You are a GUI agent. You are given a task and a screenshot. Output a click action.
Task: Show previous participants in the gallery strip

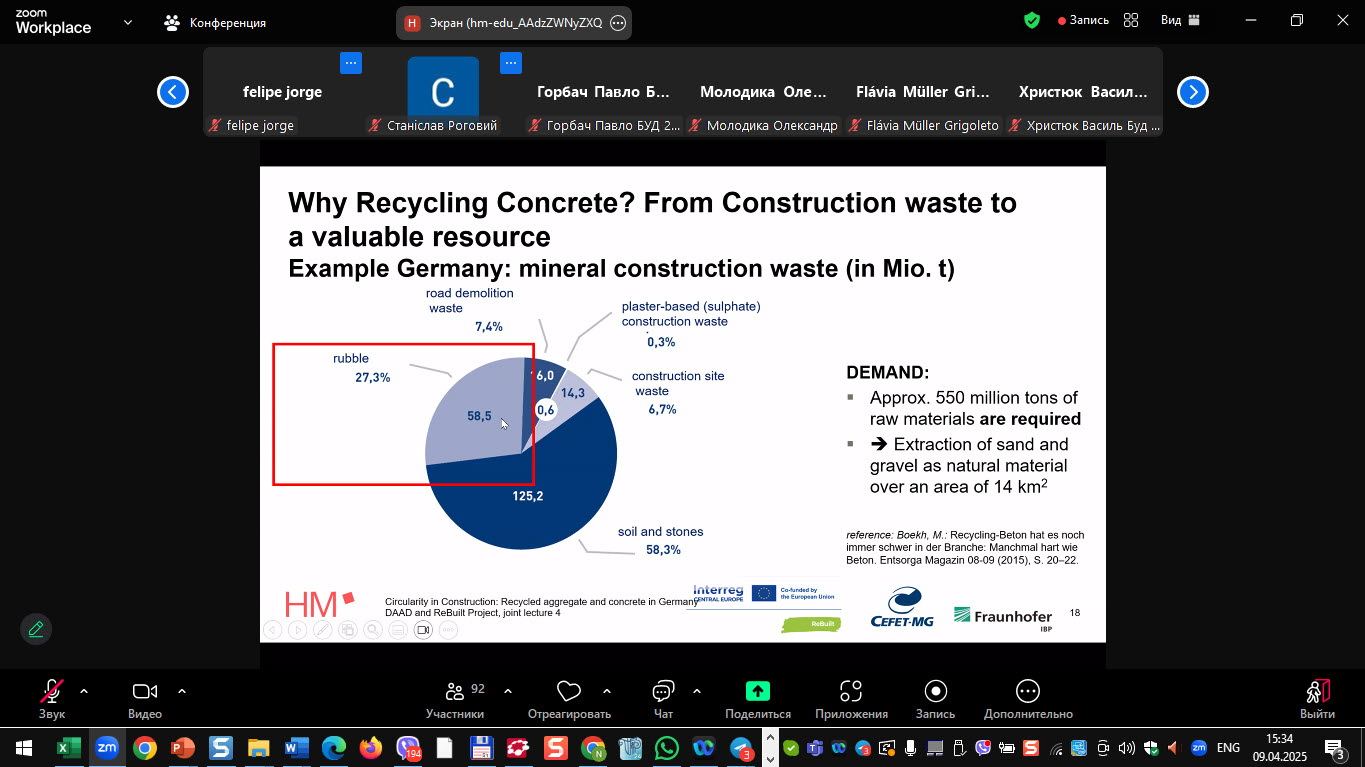(x=173, y=92)
